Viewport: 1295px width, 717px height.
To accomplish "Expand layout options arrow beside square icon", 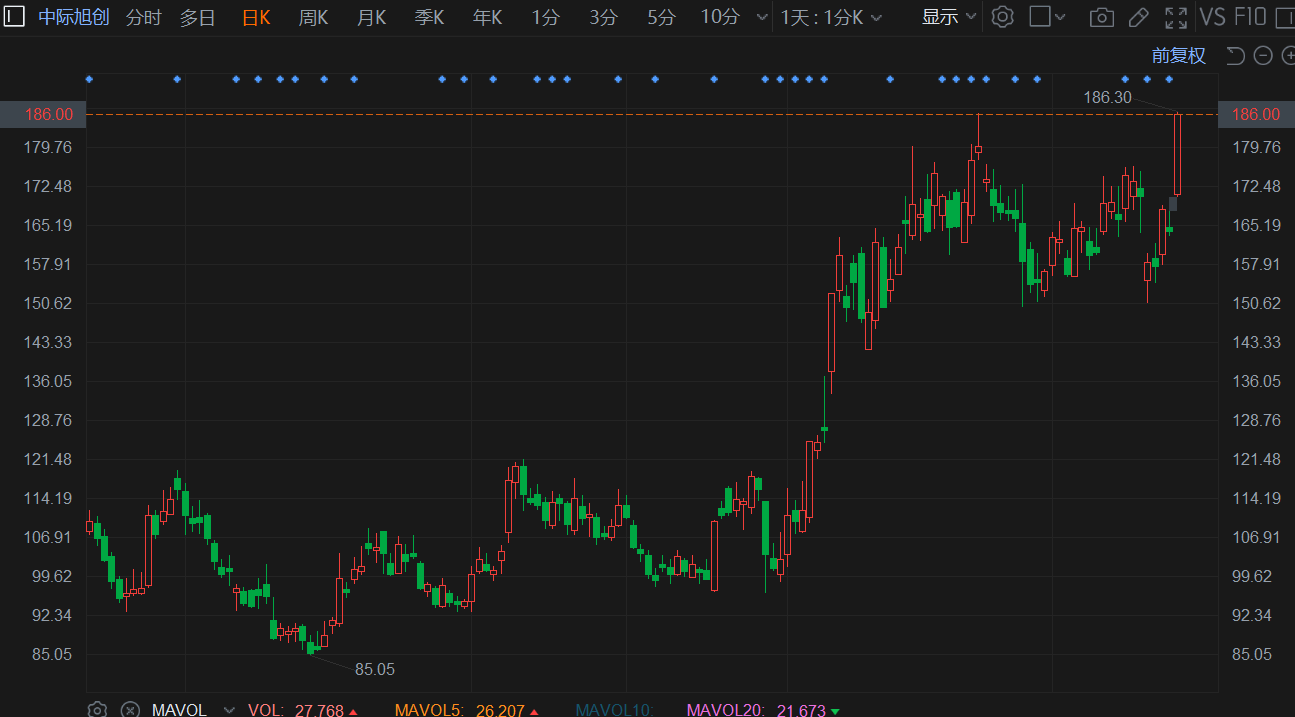I will 1060,17.
